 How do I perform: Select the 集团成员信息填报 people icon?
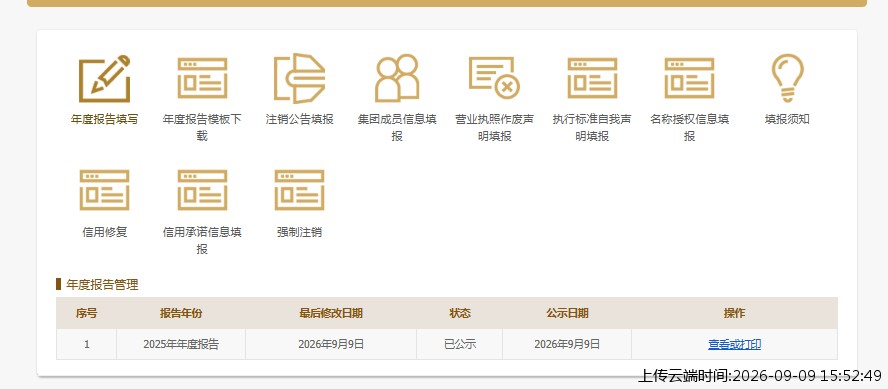click(x=397, y=78)
